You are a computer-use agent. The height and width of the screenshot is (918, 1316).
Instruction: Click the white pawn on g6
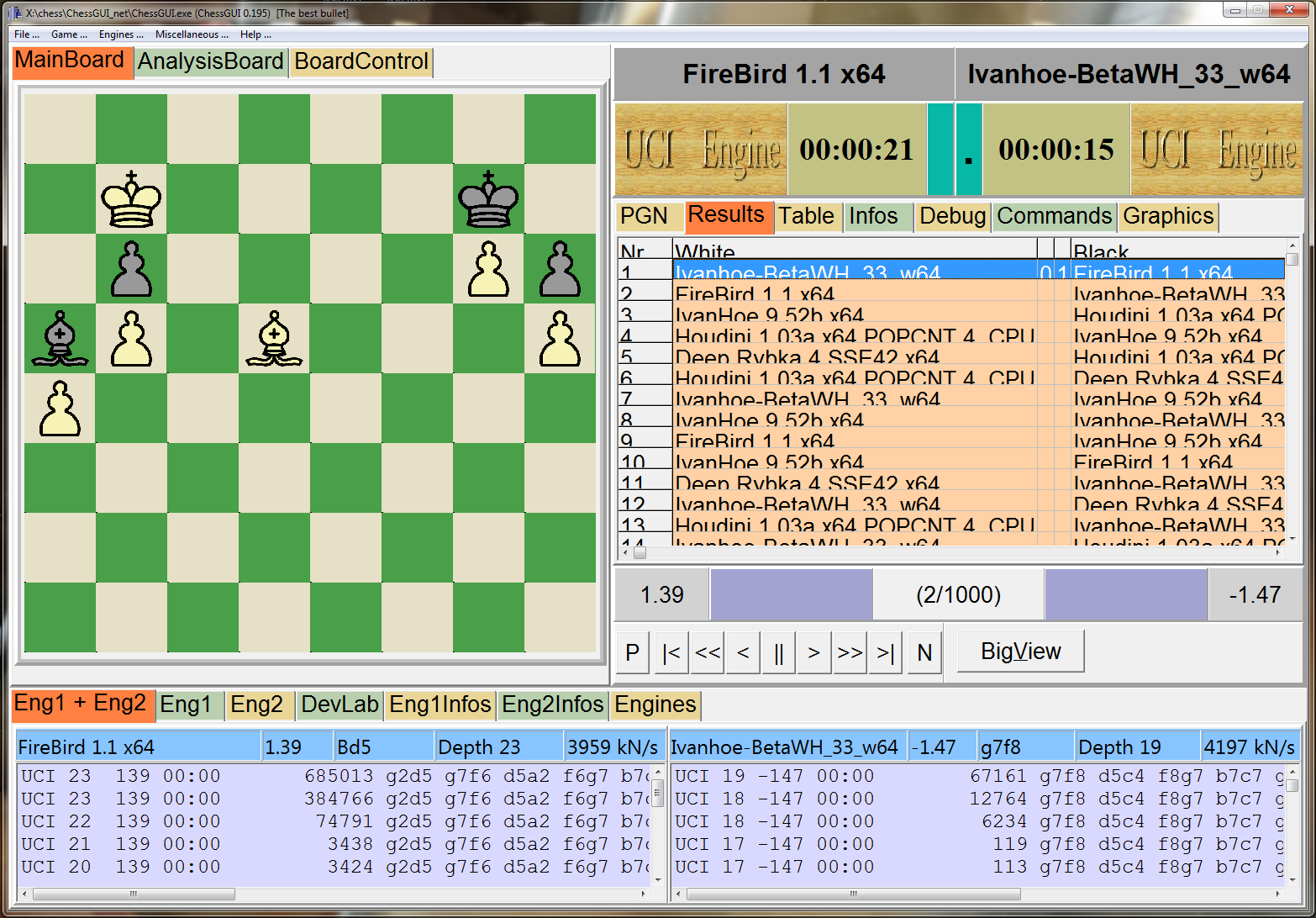(x=488, y=269)
